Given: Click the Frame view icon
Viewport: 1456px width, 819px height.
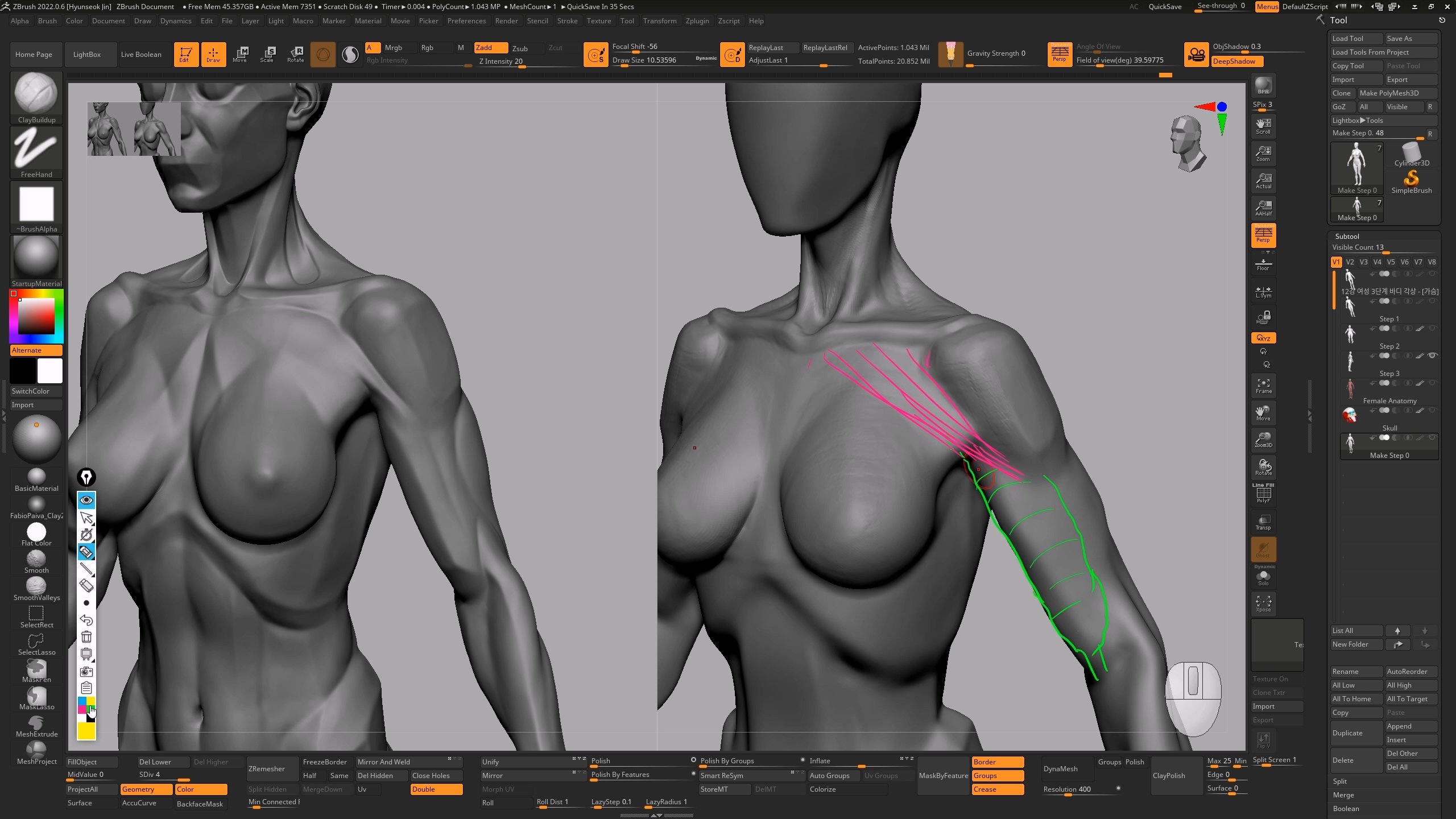Looking at the screenshot, I should 1263,386.
